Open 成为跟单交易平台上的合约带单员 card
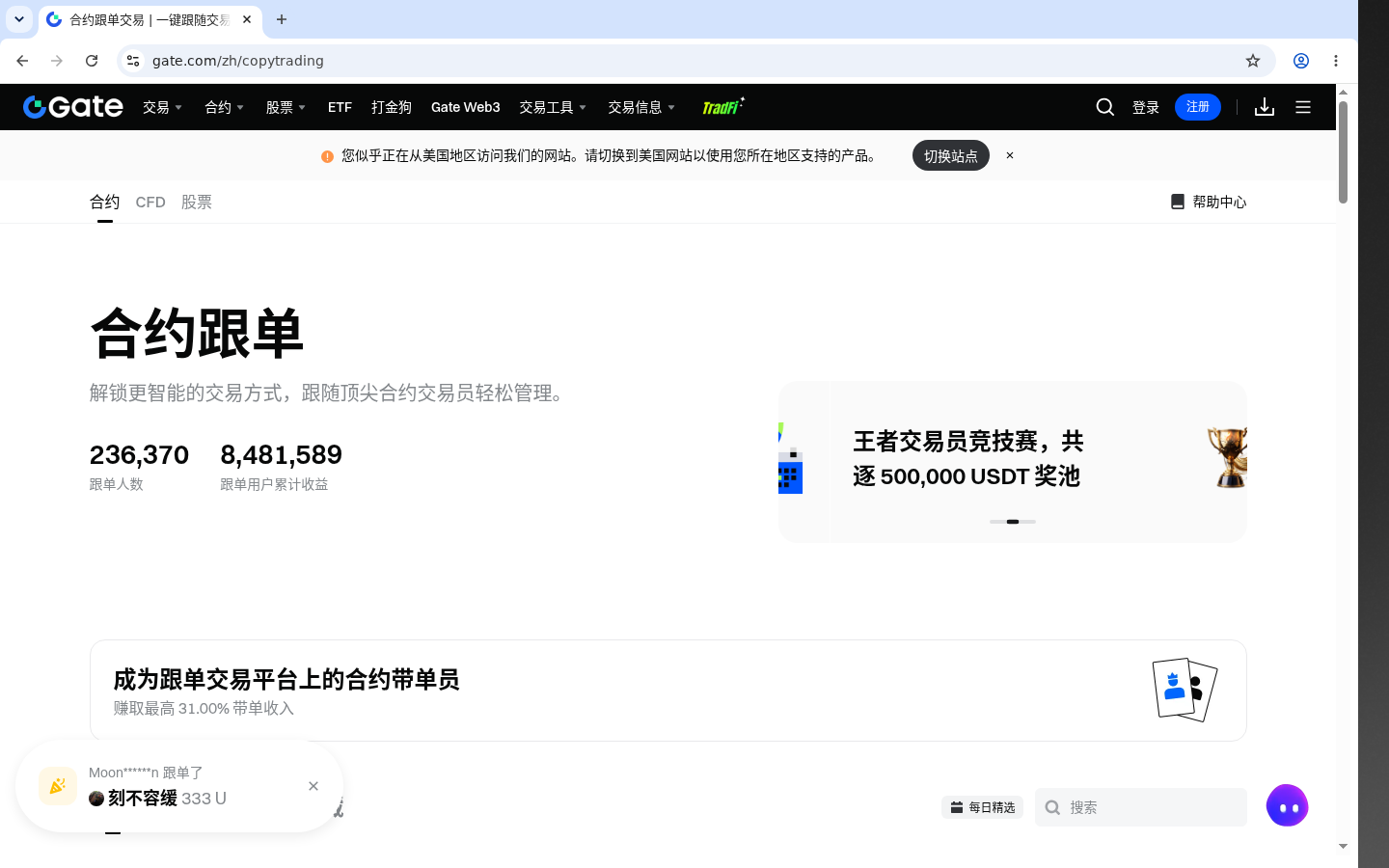This screenshot has height=868, width=1389. [x=668, y=691]
